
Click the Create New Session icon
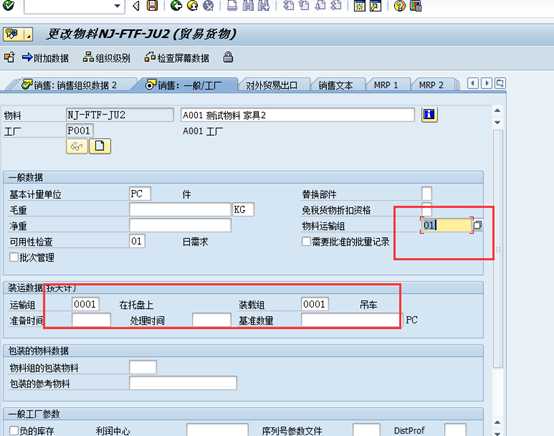click(x=359, y=6)
